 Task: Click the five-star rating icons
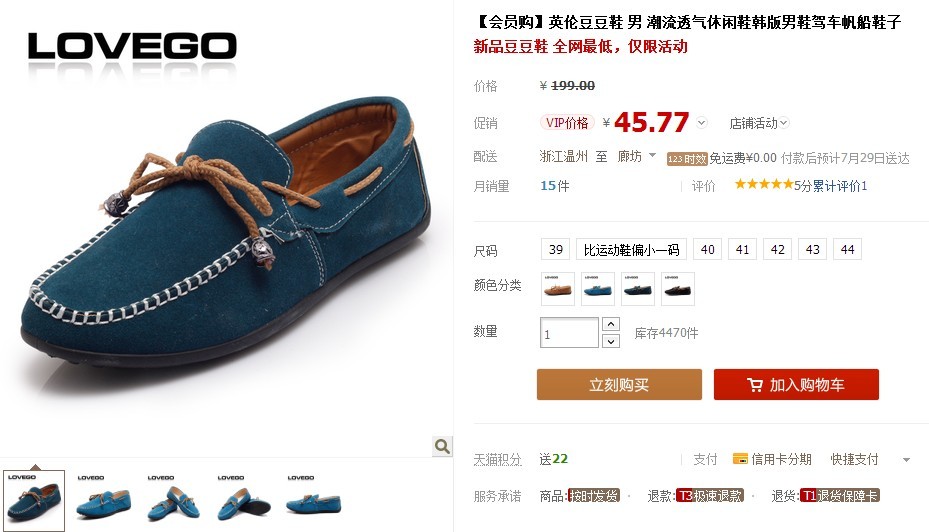(764, 184)
